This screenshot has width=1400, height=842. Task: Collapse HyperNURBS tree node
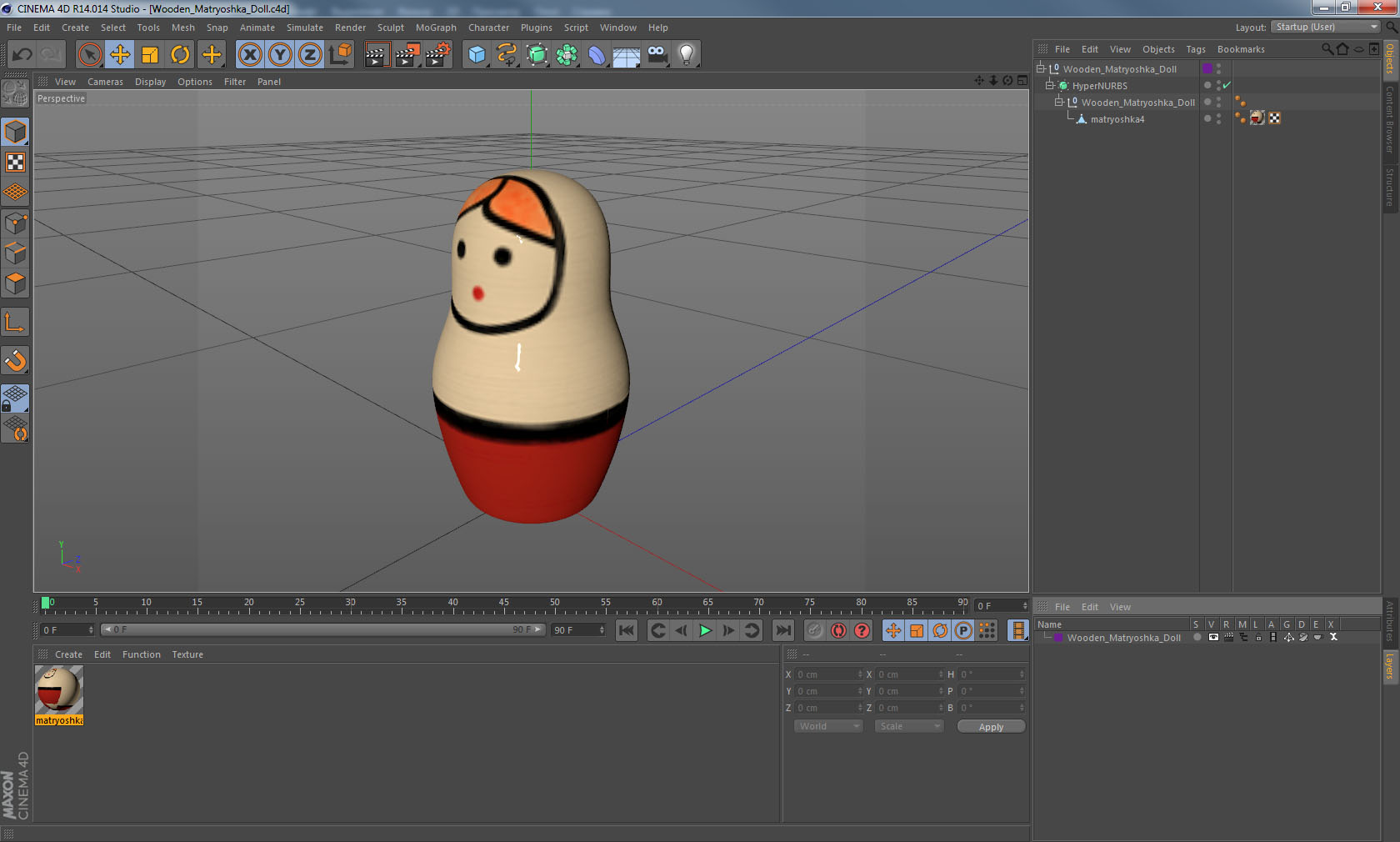click(1050, 85)
